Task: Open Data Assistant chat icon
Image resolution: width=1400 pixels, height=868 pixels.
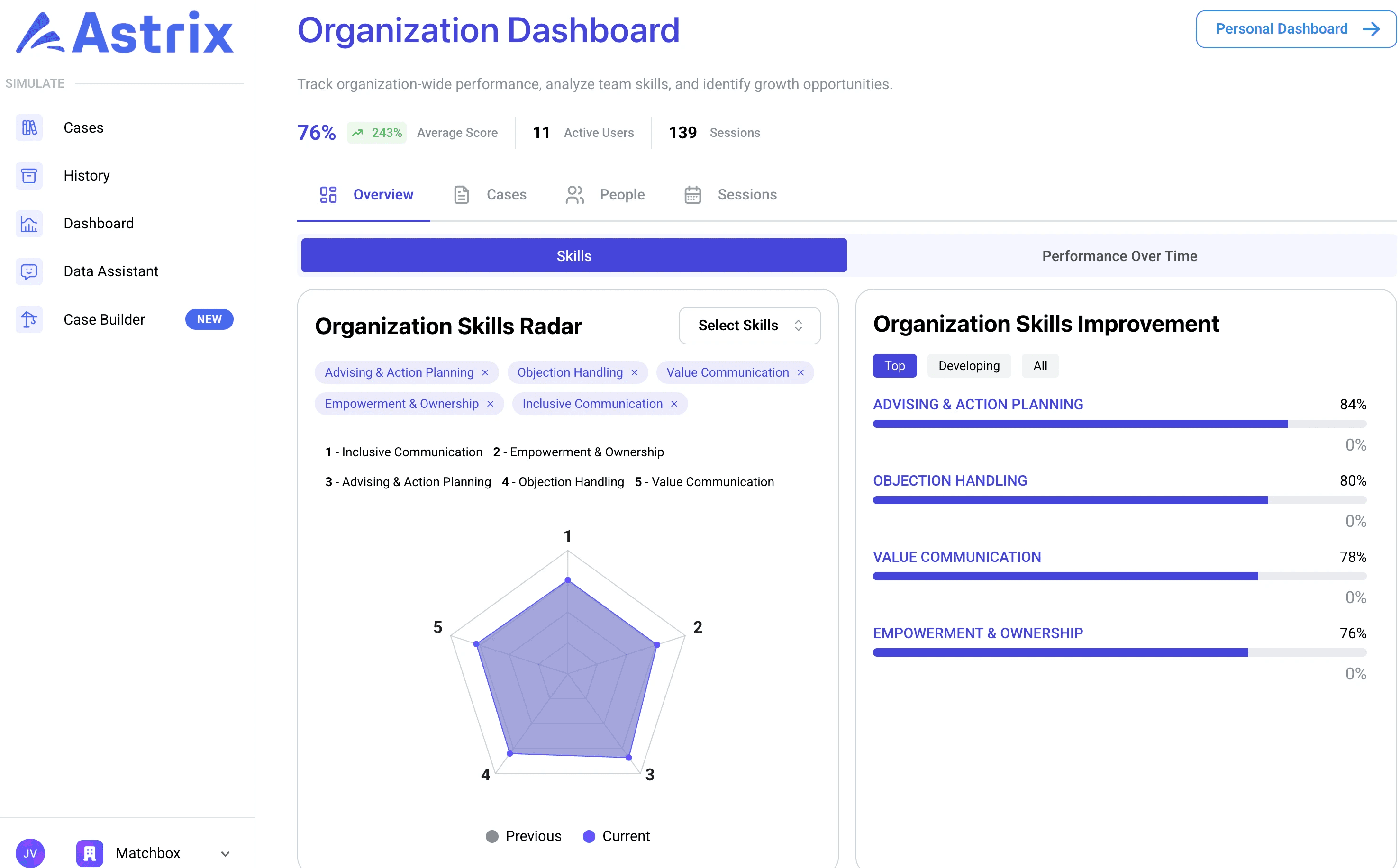Action: pos(29,271)
